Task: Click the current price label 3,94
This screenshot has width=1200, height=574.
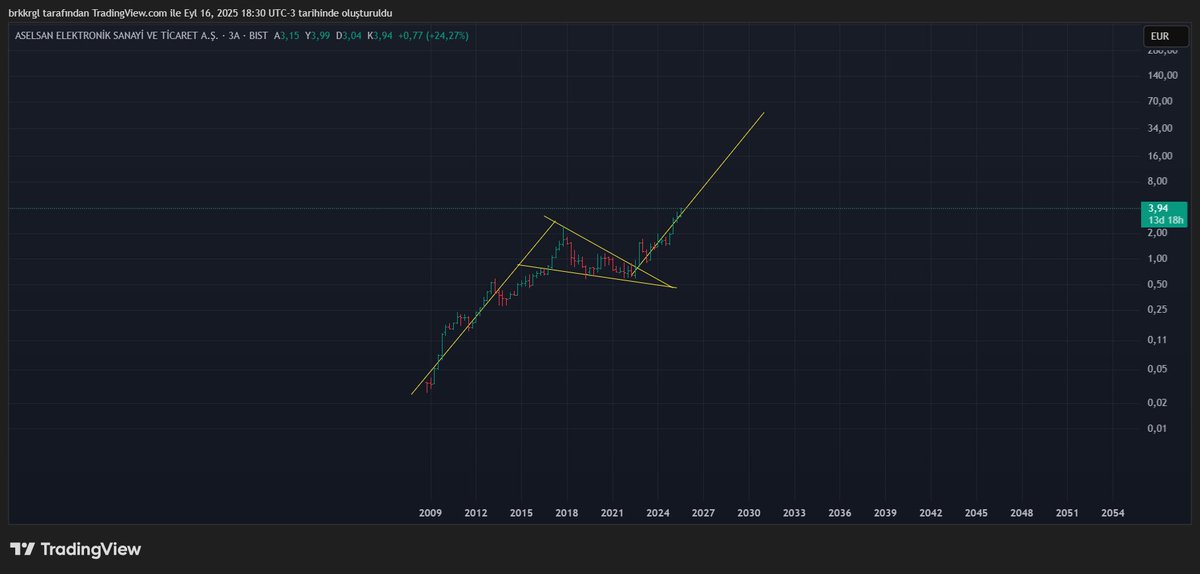Action: [1160, 208]
